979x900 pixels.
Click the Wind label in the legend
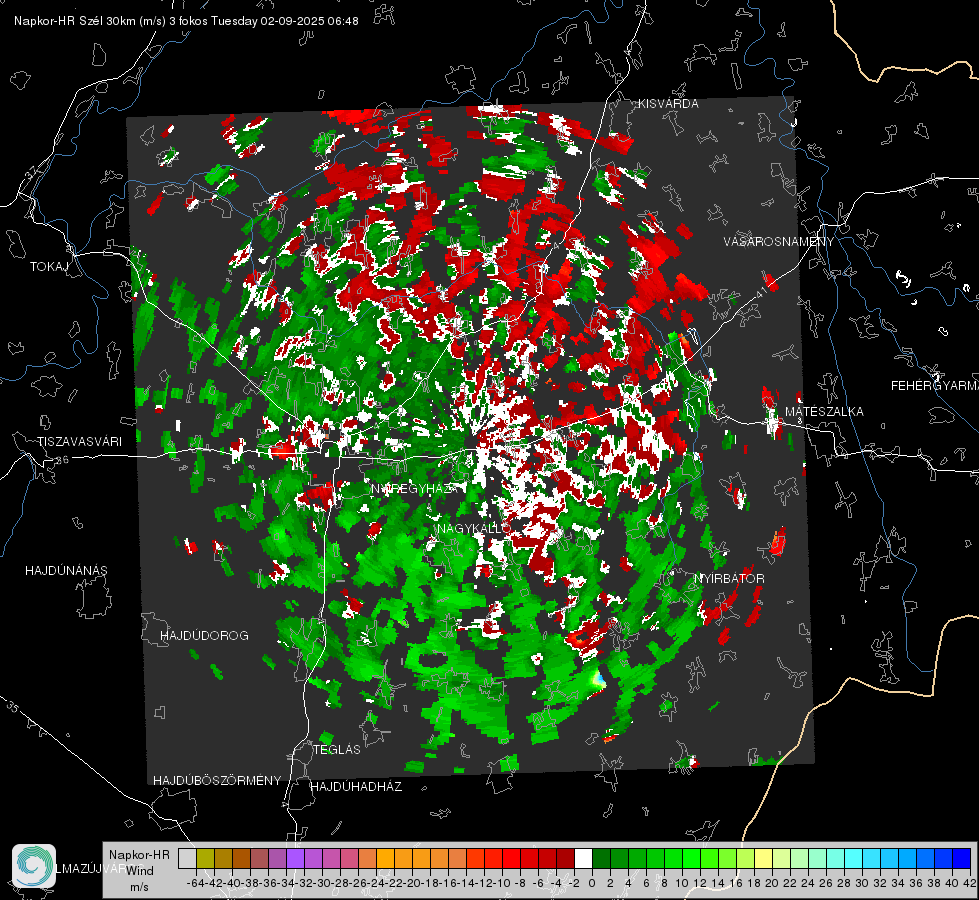[x=140, y=871]
